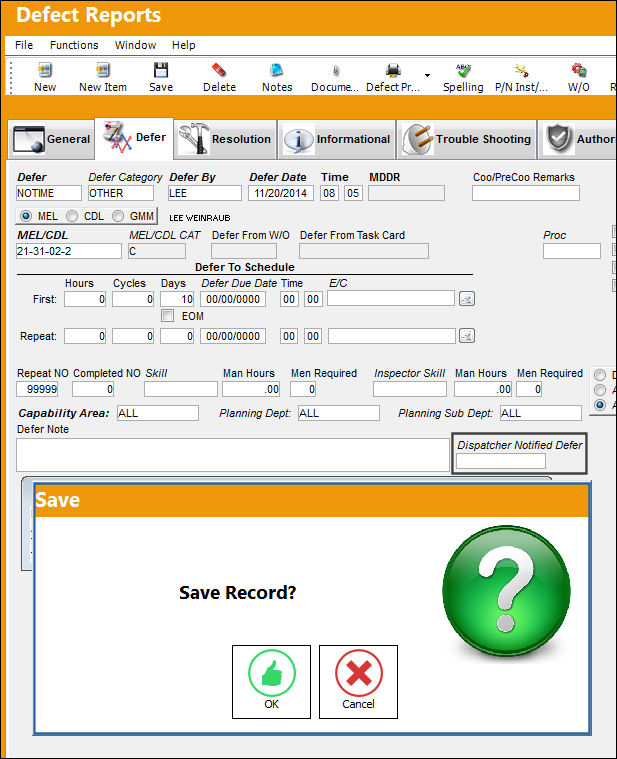Open the Help menu
The width and height of the screenshot is (617, 759).
click(183, 45)
